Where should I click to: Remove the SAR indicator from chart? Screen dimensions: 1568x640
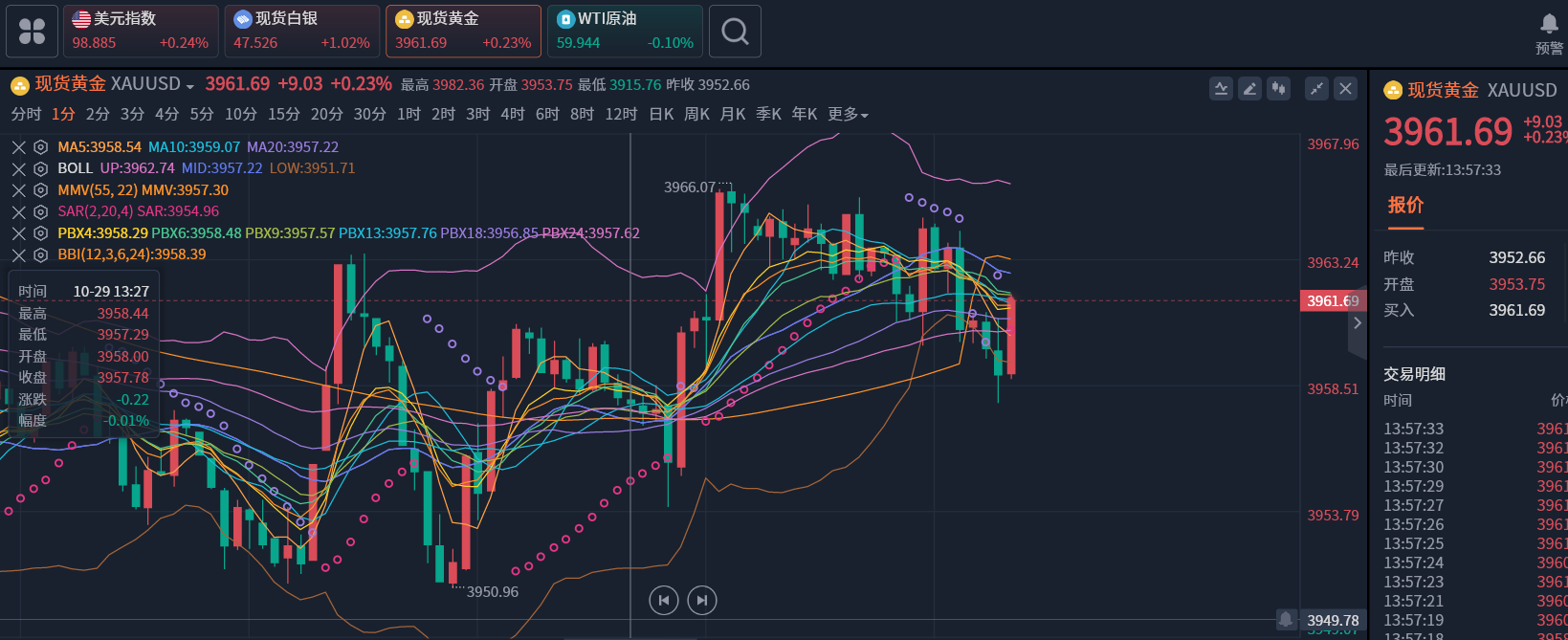coord(18,211)
